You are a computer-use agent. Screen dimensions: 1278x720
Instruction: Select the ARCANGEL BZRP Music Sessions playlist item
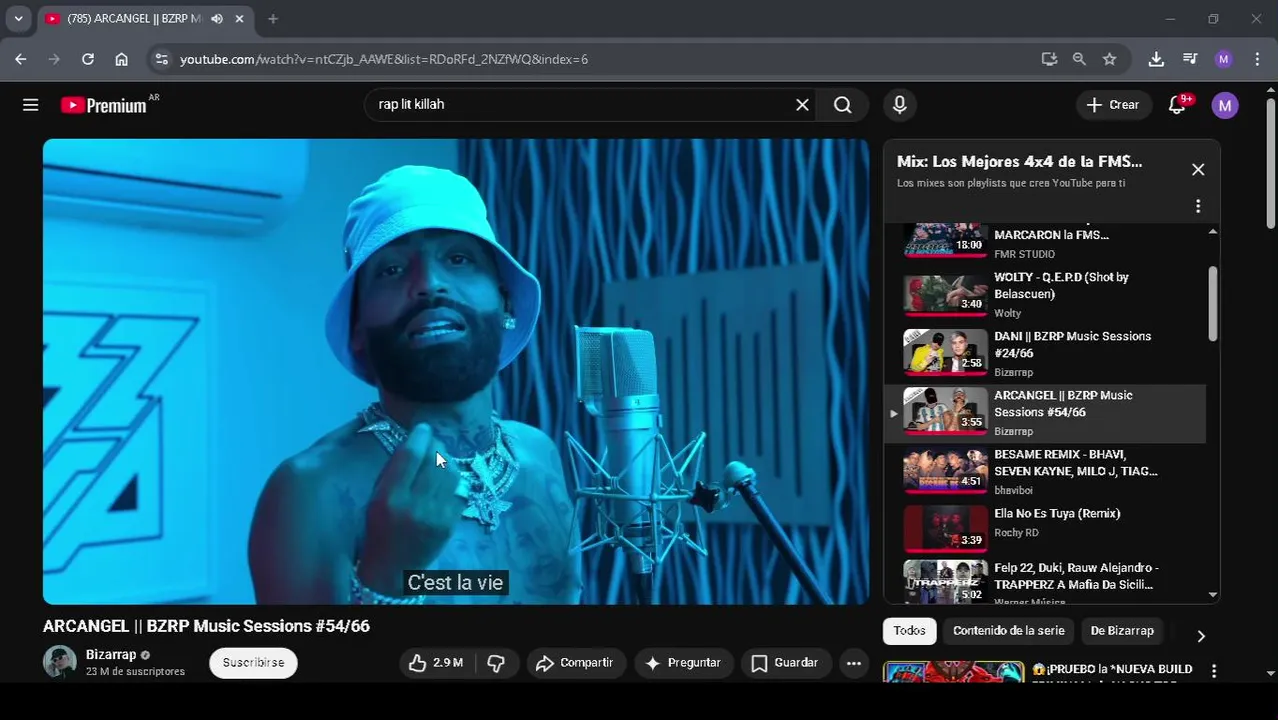tap(1045, 413)
